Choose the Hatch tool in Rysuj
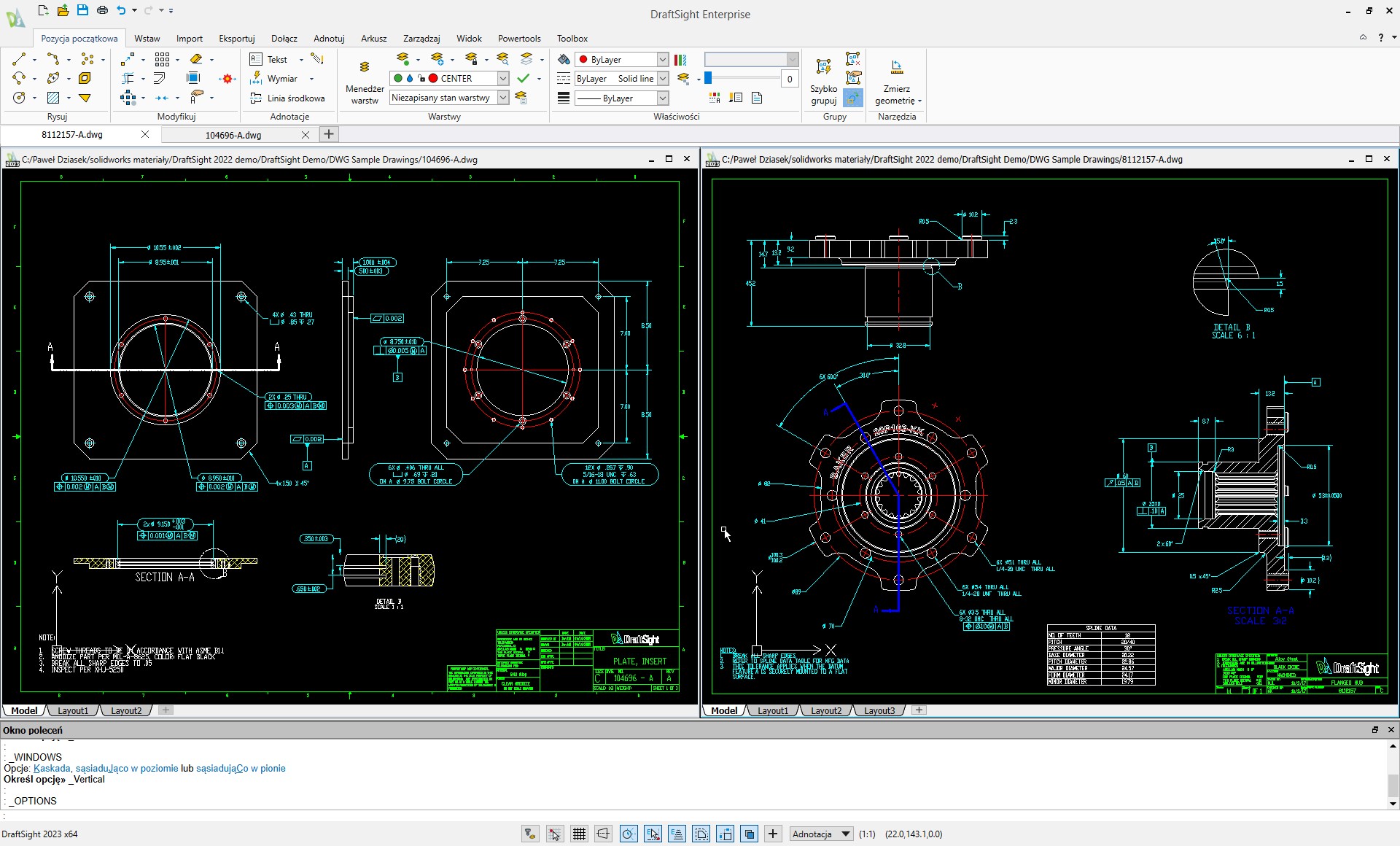This screenshot has height=846, width=1400. point(53,98)
